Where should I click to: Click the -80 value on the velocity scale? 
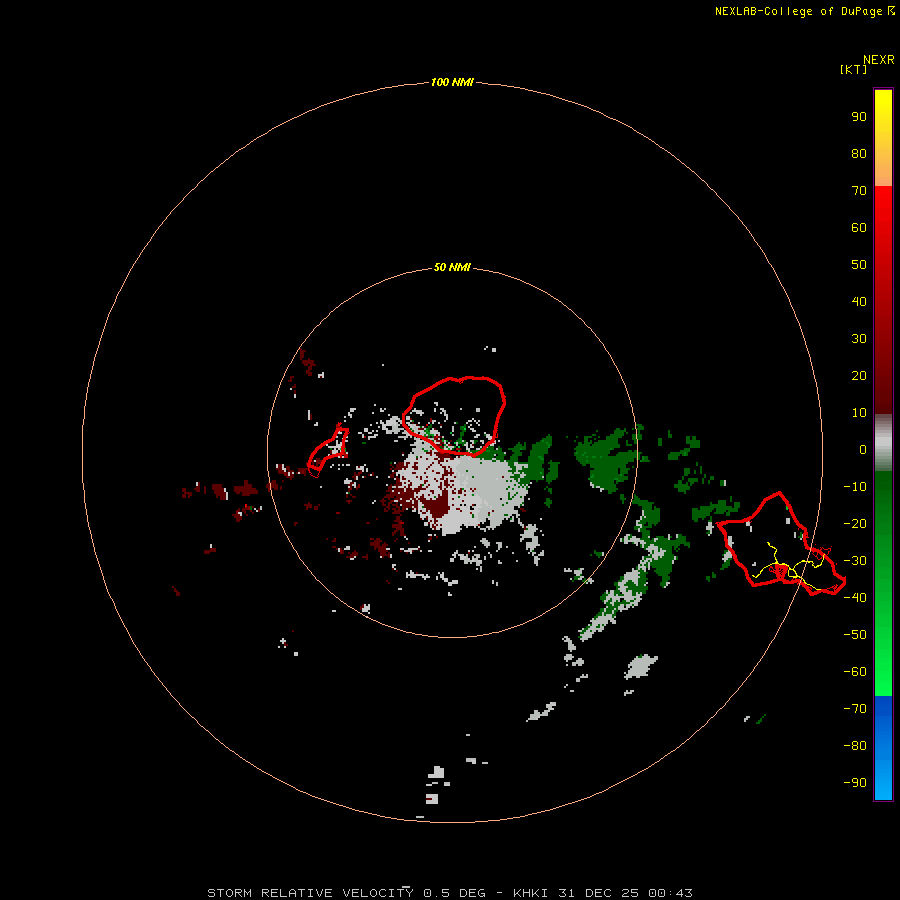pyautogui.click(x=855, y=746)
